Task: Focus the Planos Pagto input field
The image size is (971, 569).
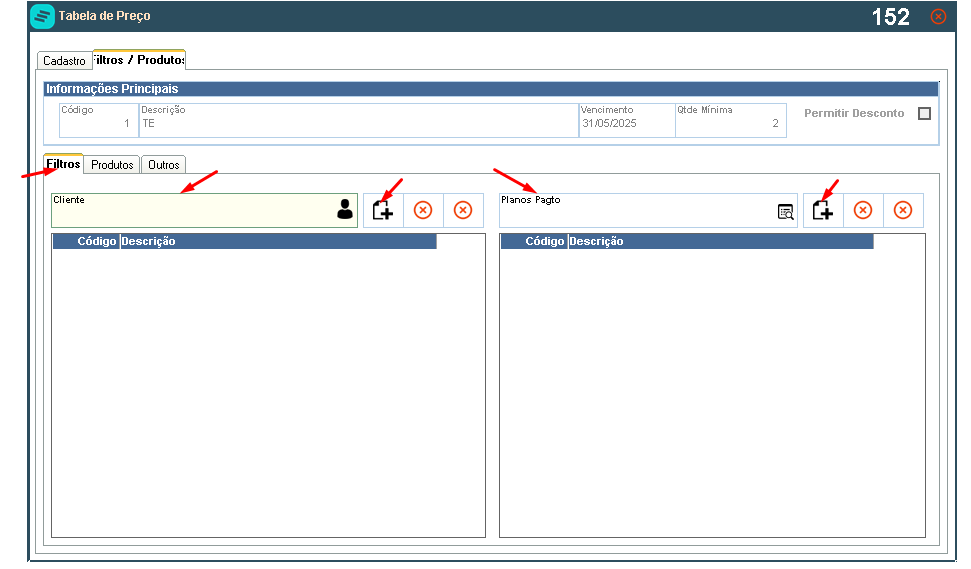Action: point(648,211)
